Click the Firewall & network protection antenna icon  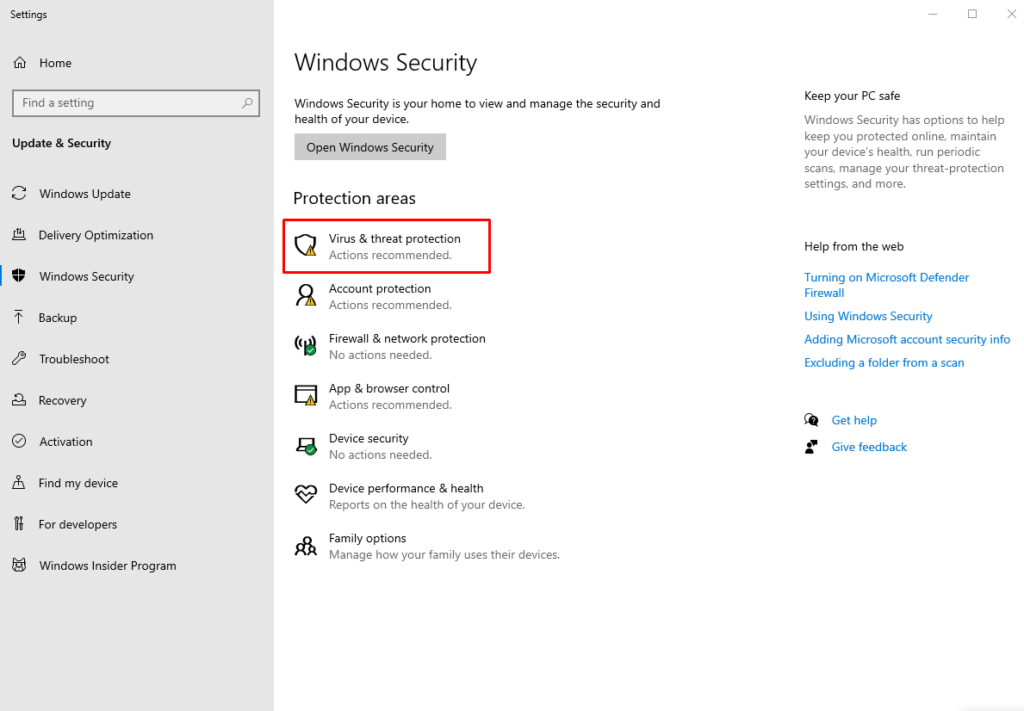pos(306,345)
